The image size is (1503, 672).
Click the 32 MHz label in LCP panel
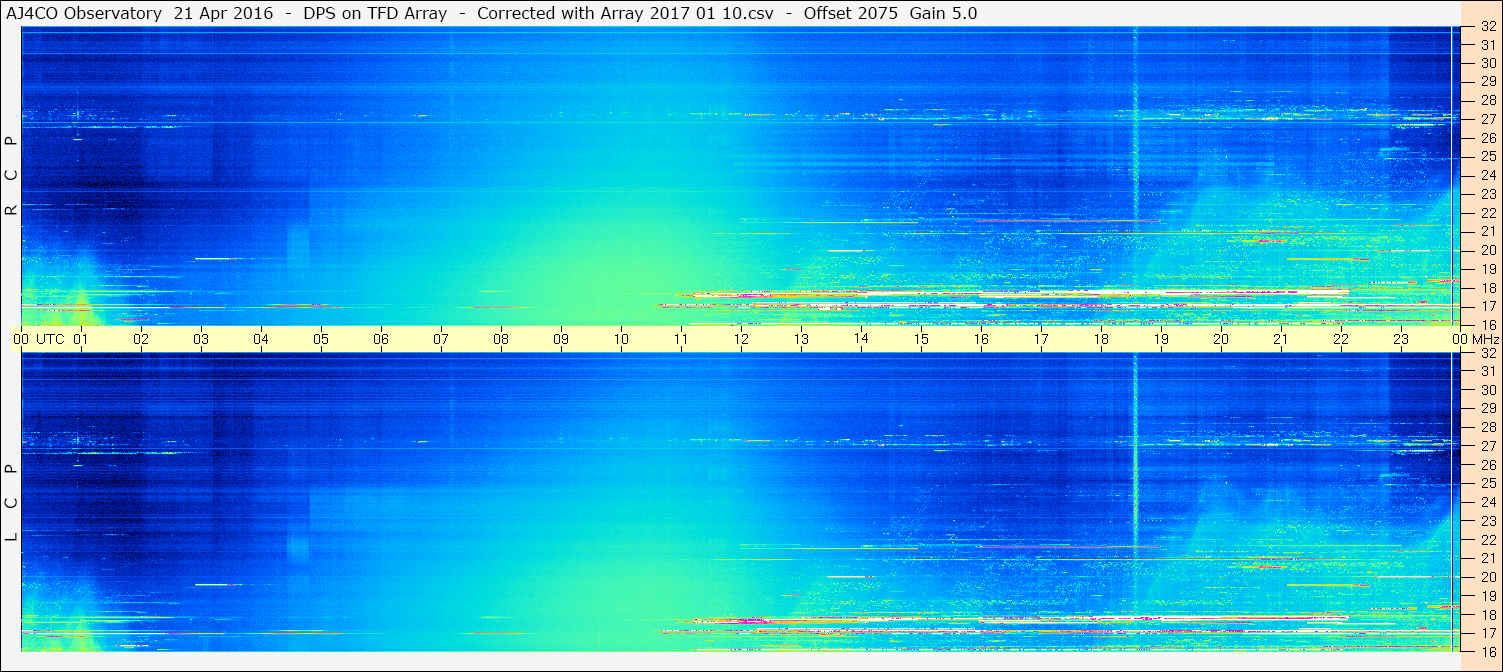[1487, 353]
